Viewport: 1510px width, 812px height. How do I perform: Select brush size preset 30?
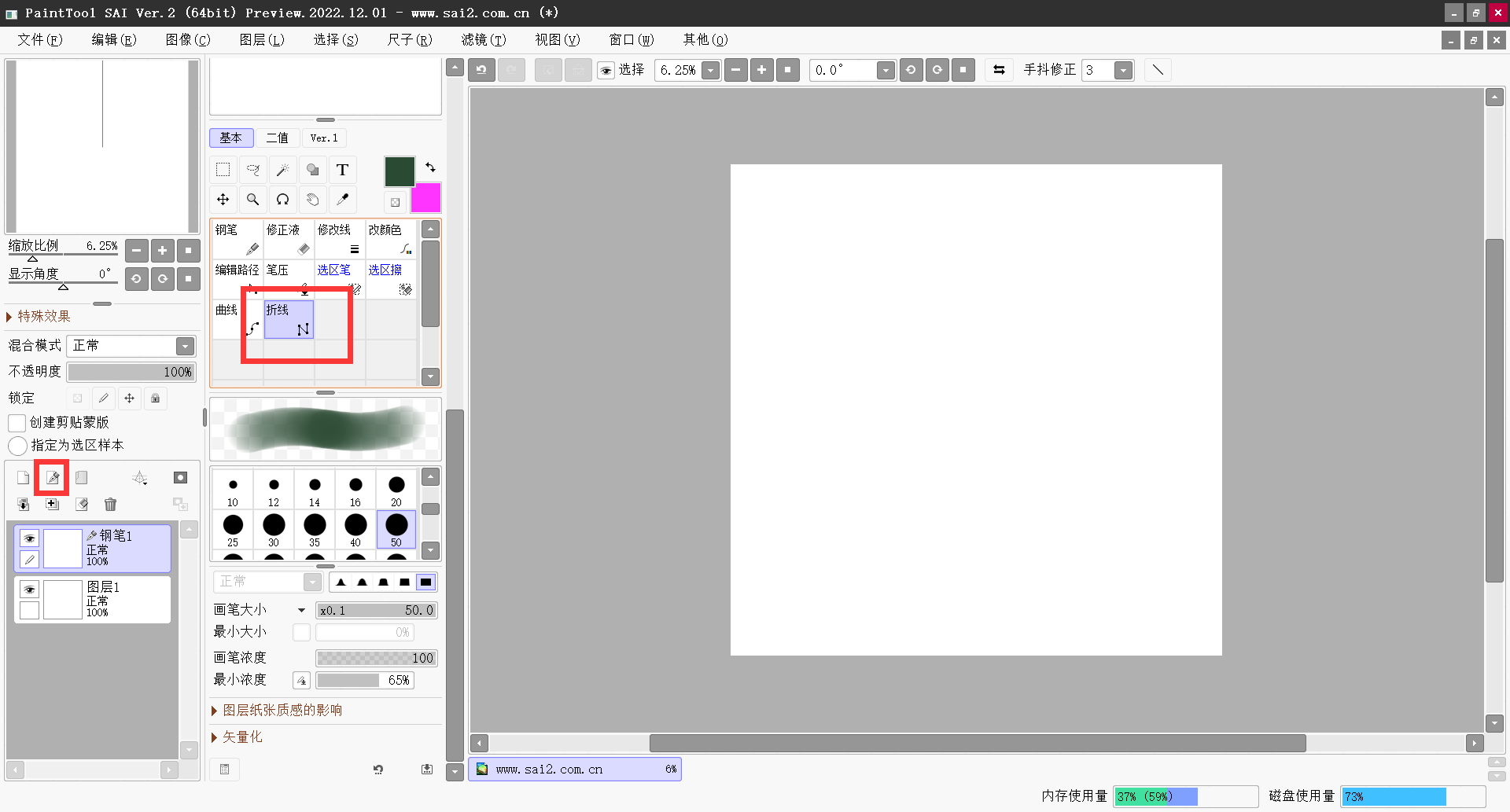274,530
